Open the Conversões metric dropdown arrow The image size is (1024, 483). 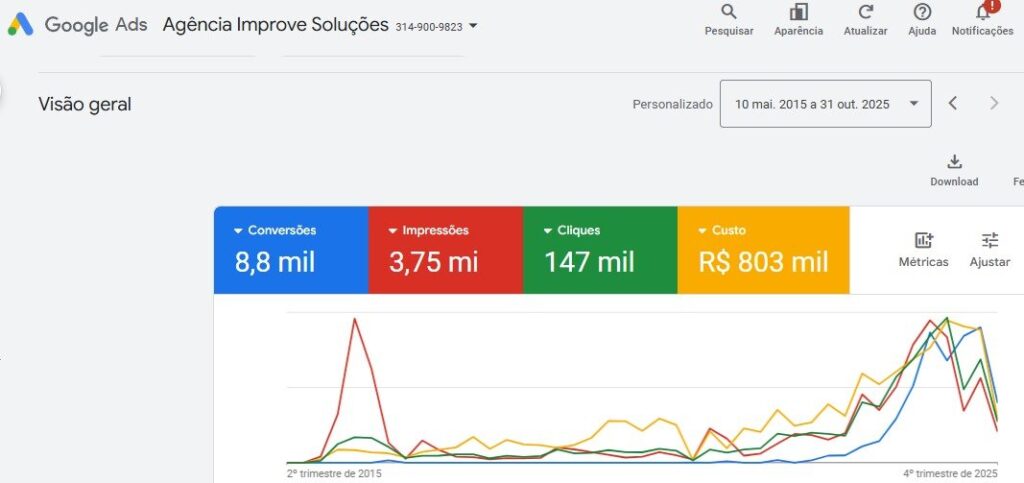(x=238, y=231)
